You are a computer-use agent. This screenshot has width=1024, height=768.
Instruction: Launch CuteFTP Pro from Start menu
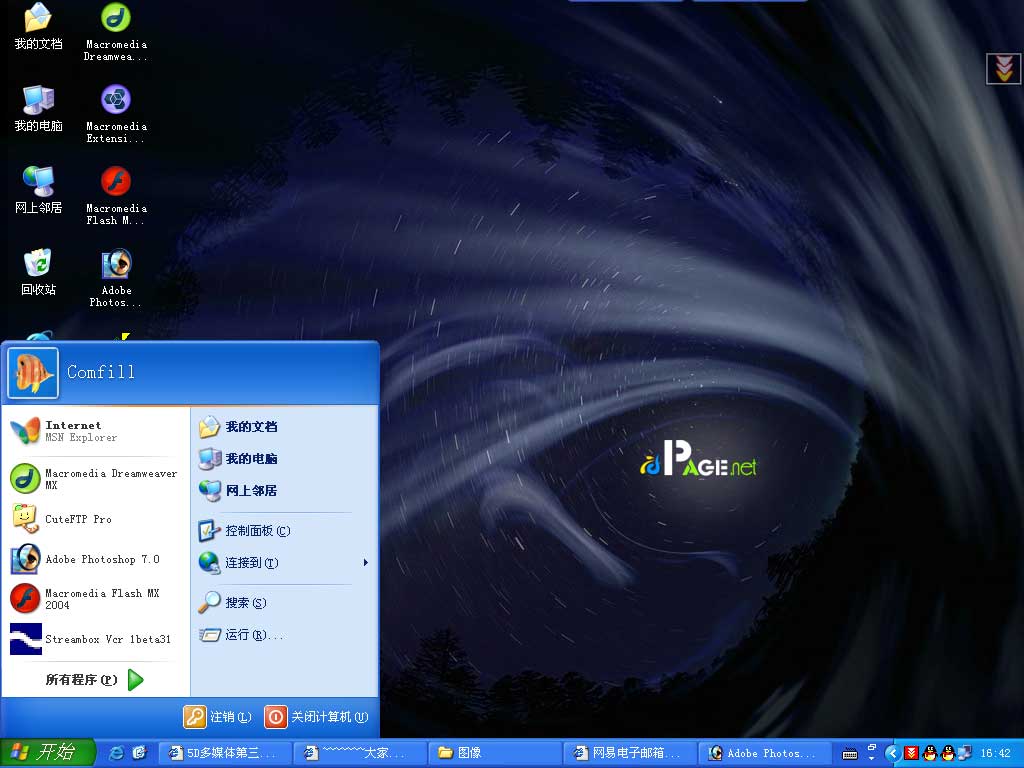(78, 519)
